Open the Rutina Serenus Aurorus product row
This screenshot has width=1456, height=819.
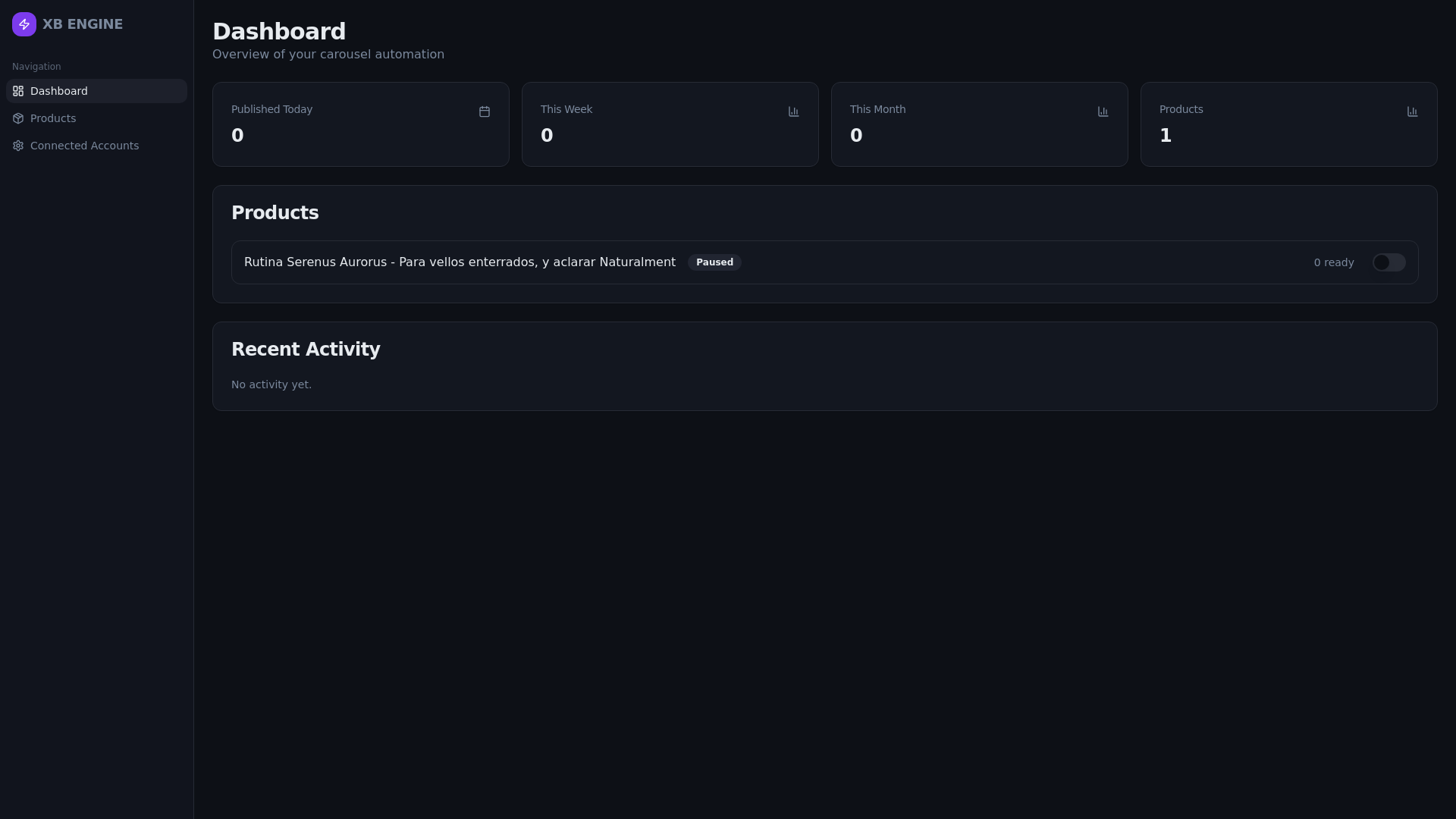(825, 262)
